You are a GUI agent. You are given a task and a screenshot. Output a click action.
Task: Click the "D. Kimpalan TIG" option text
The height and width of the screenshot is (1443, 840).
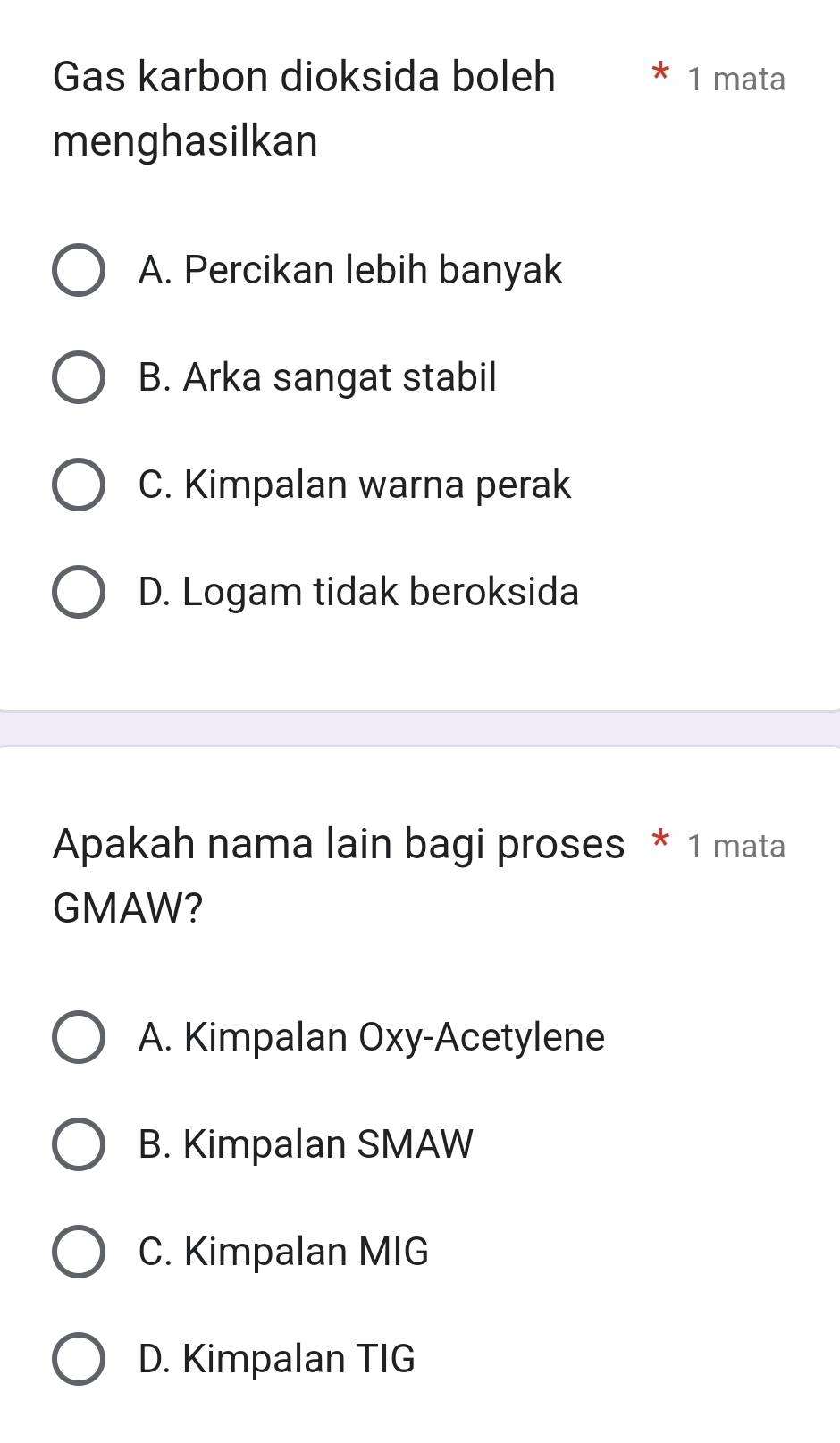click(x=277, y=1359)
